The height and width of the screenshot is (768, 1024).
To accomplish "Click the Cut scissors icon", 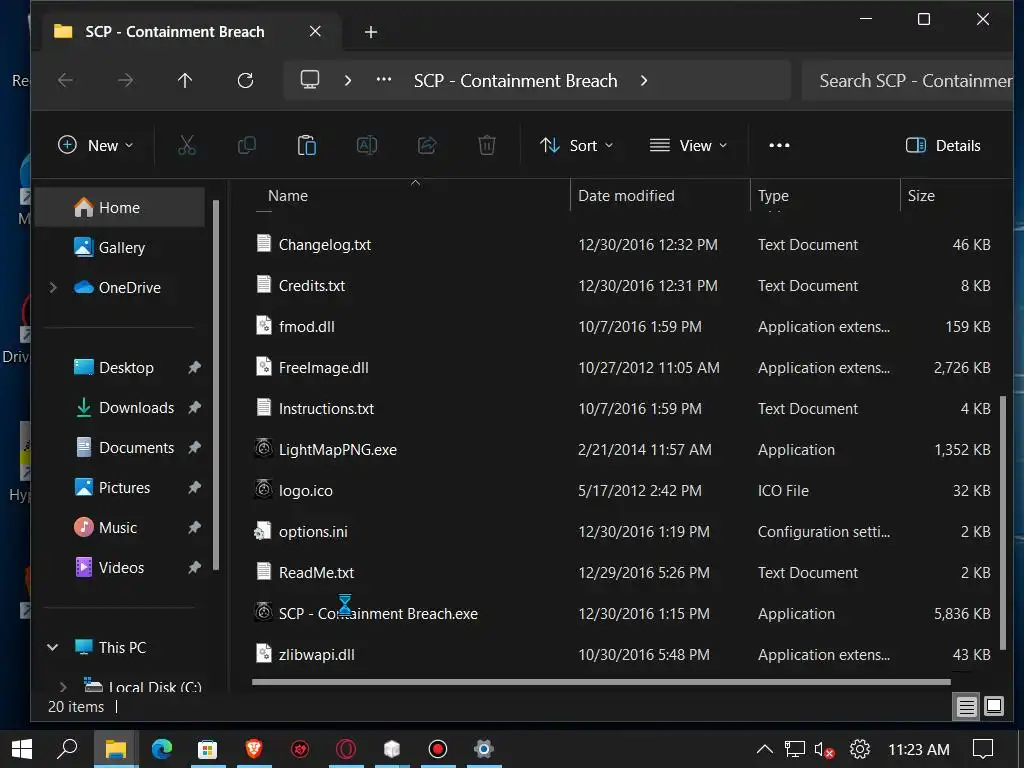I will pos(187,145).
